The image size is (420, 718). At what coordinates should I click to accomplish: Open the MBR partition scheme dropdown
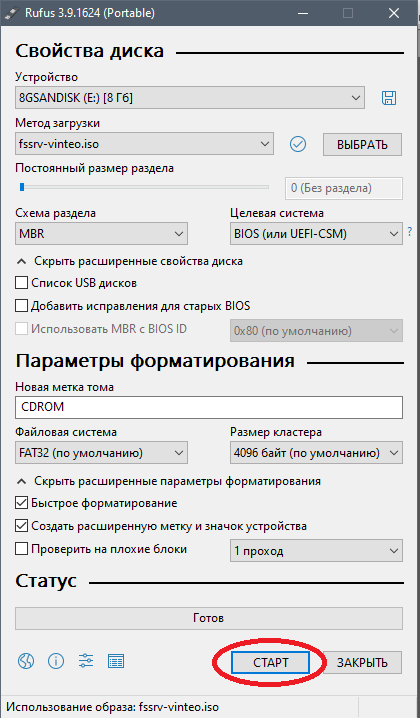[101, 234]
